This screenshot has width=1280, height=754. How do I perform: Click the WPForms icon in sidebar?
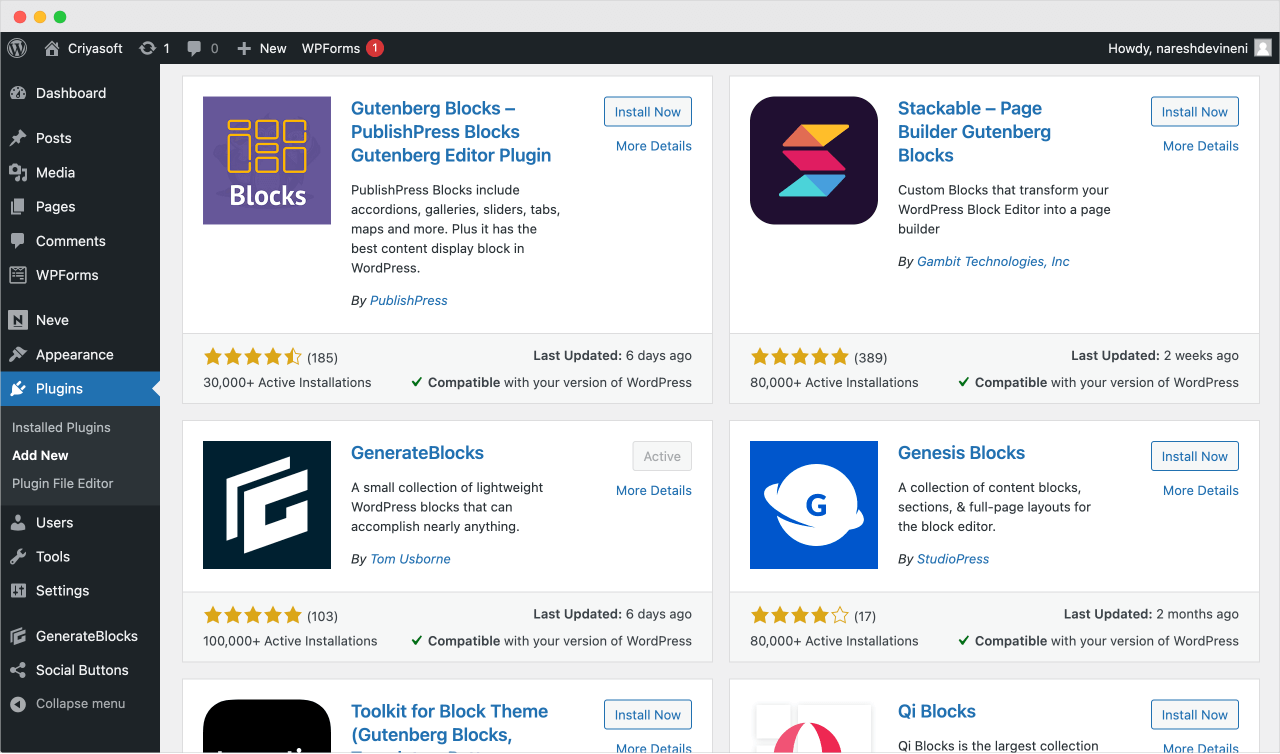pos(18,275)
